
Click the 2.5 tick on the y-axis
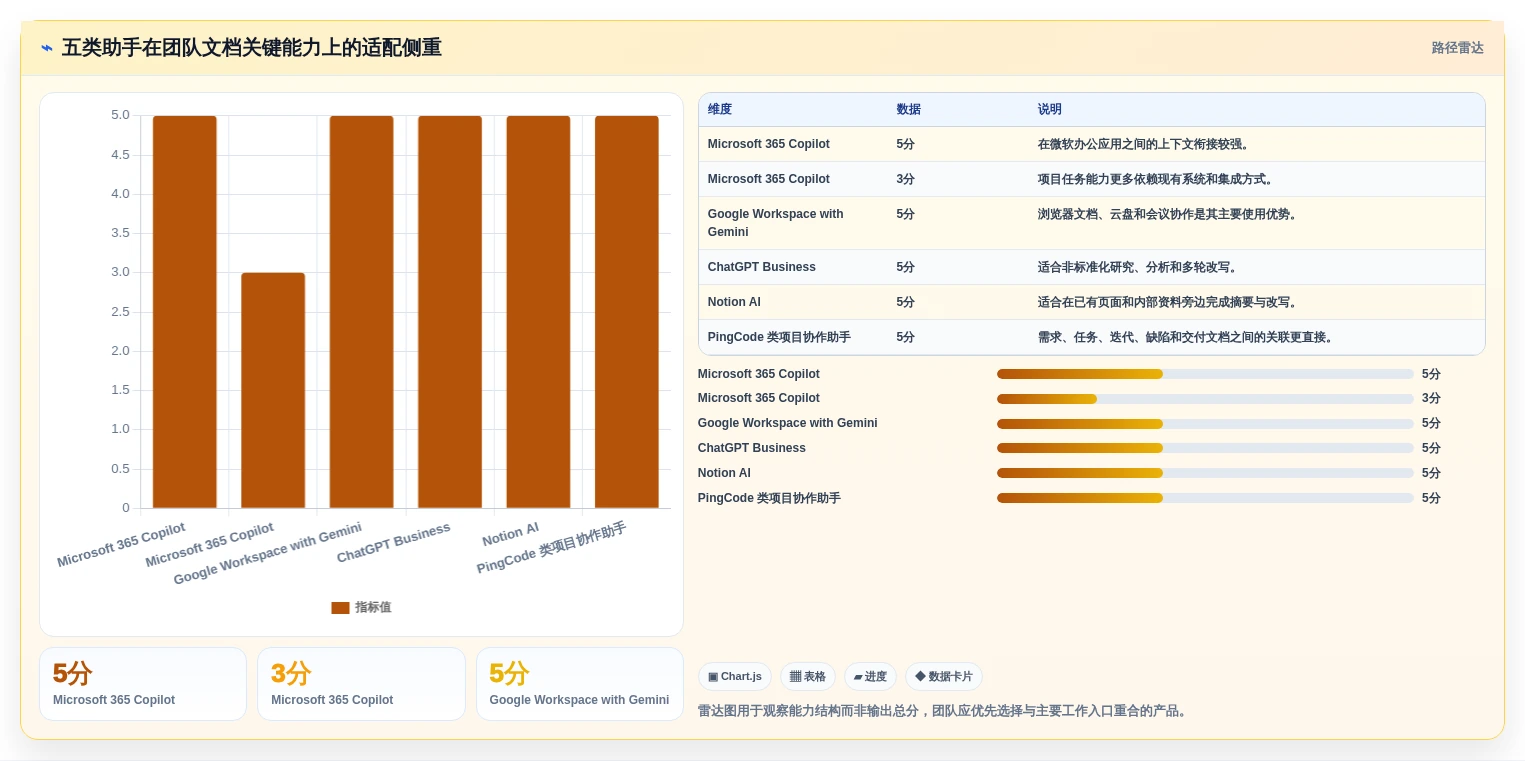[x=121, y=312]
